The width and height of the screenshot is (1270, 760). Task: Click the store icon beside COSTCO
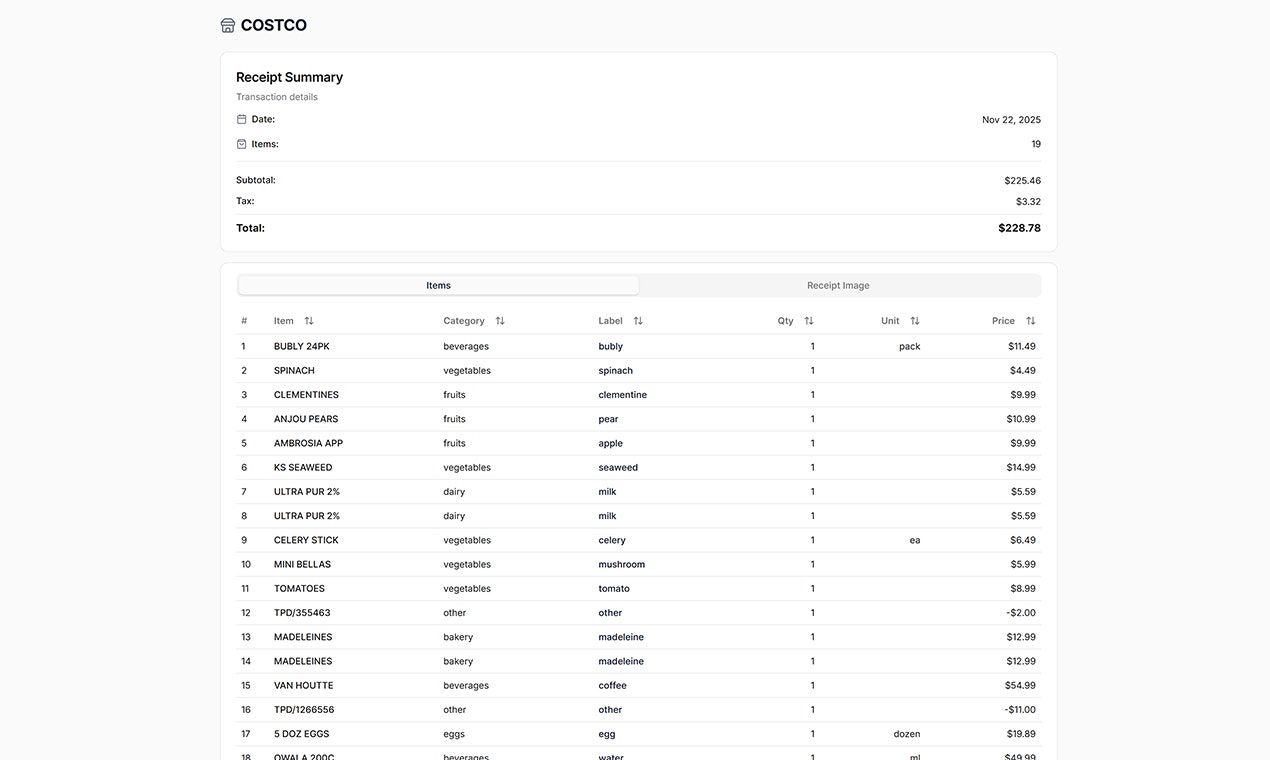[x=228, y=25]
